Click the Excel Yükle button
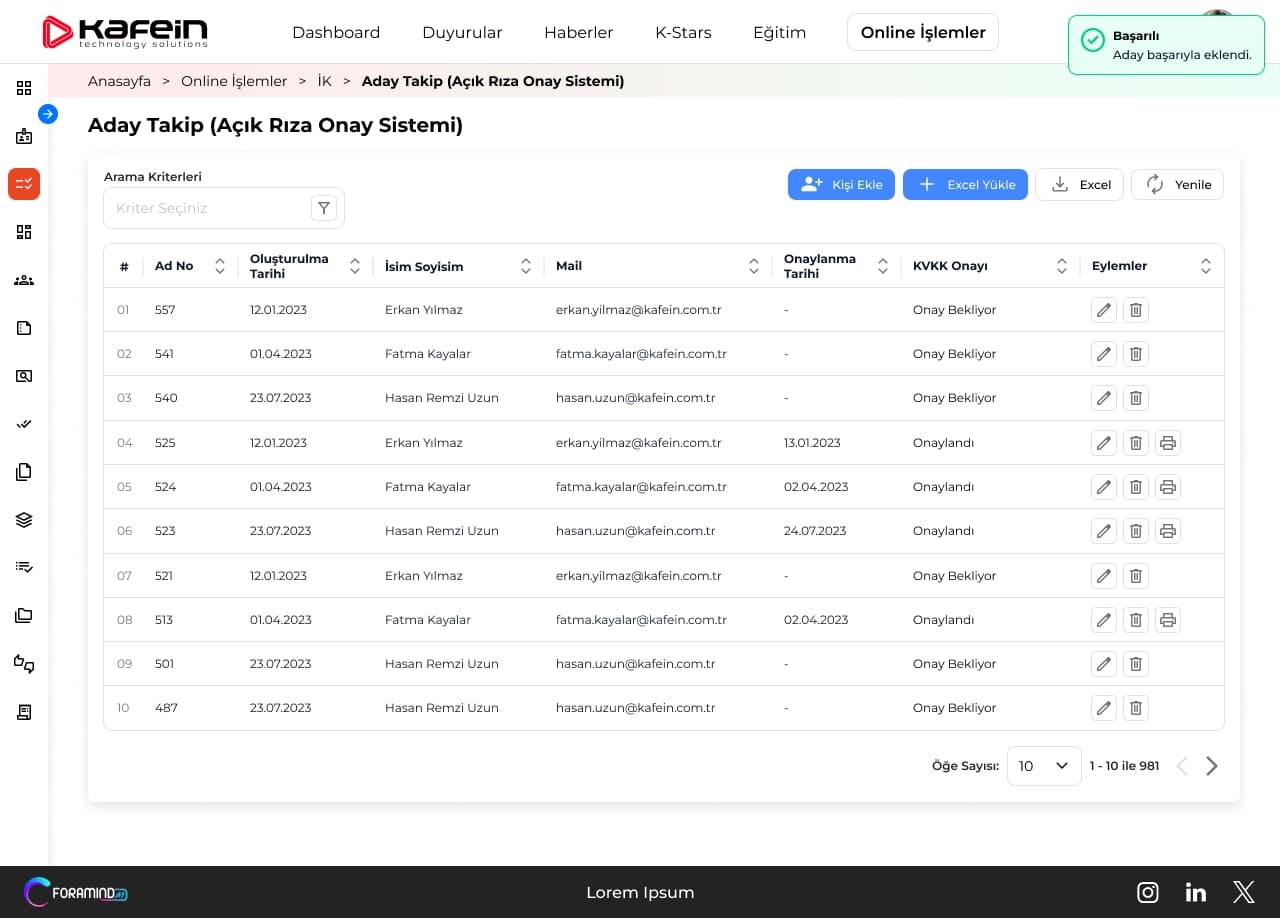Viewport: 1280px width, 918px height. click(x=965, y=184)
